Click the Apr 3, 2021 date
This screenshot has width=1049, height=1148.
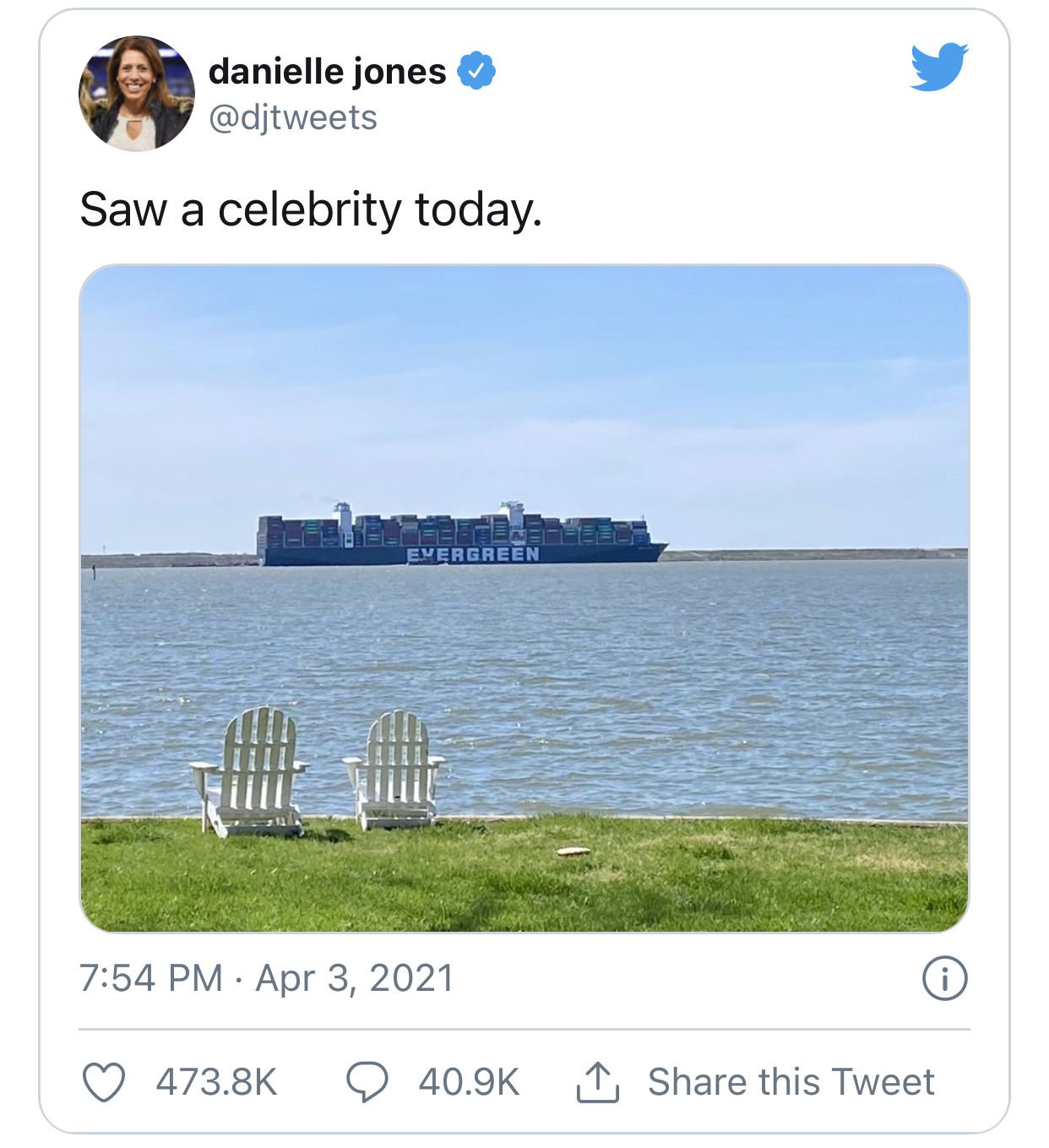coord(355,978)
